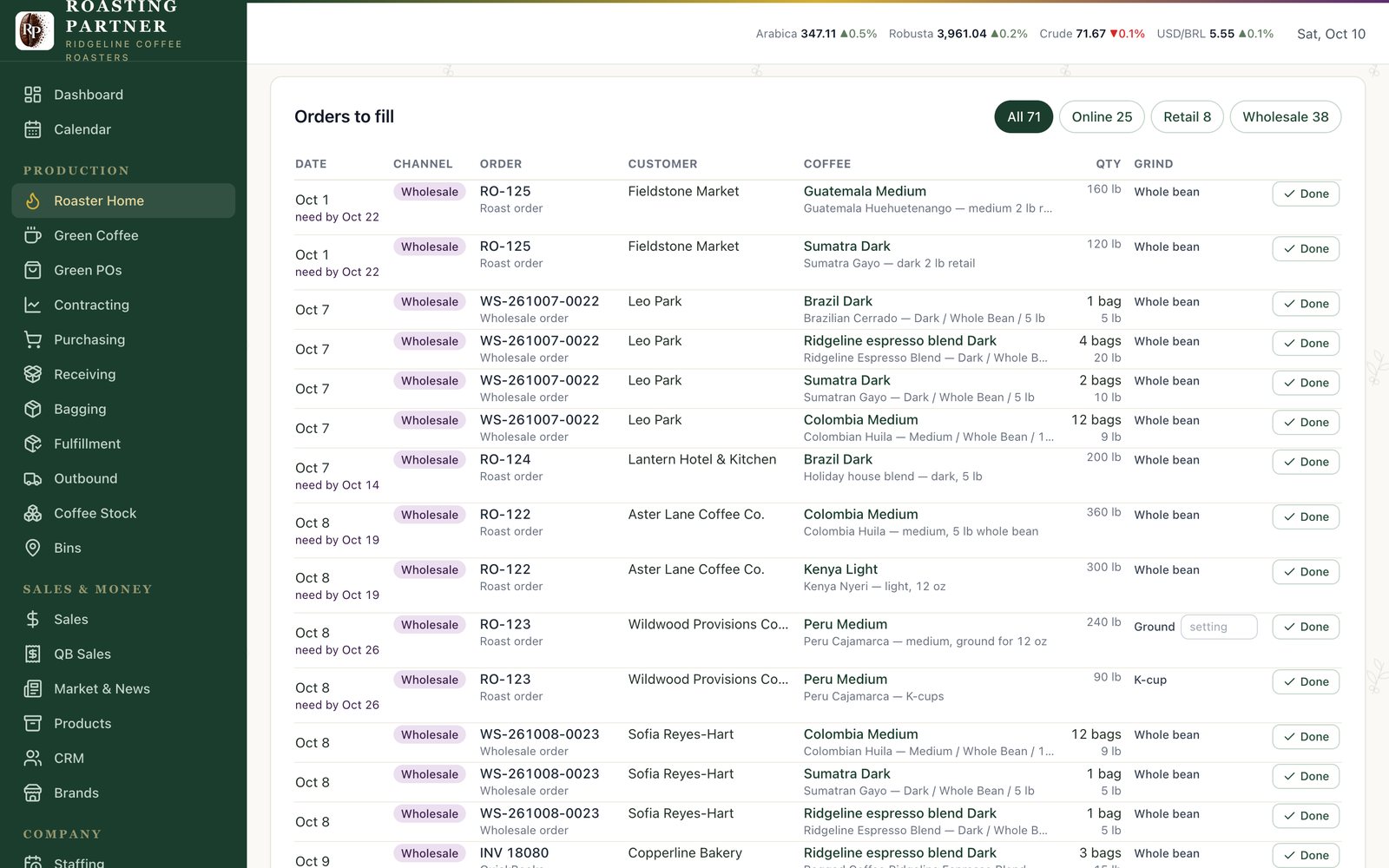The image size is (1389, 868).
Task: Mark RO-125 Sumatra Dark as Done
Action: (1306, 248)
